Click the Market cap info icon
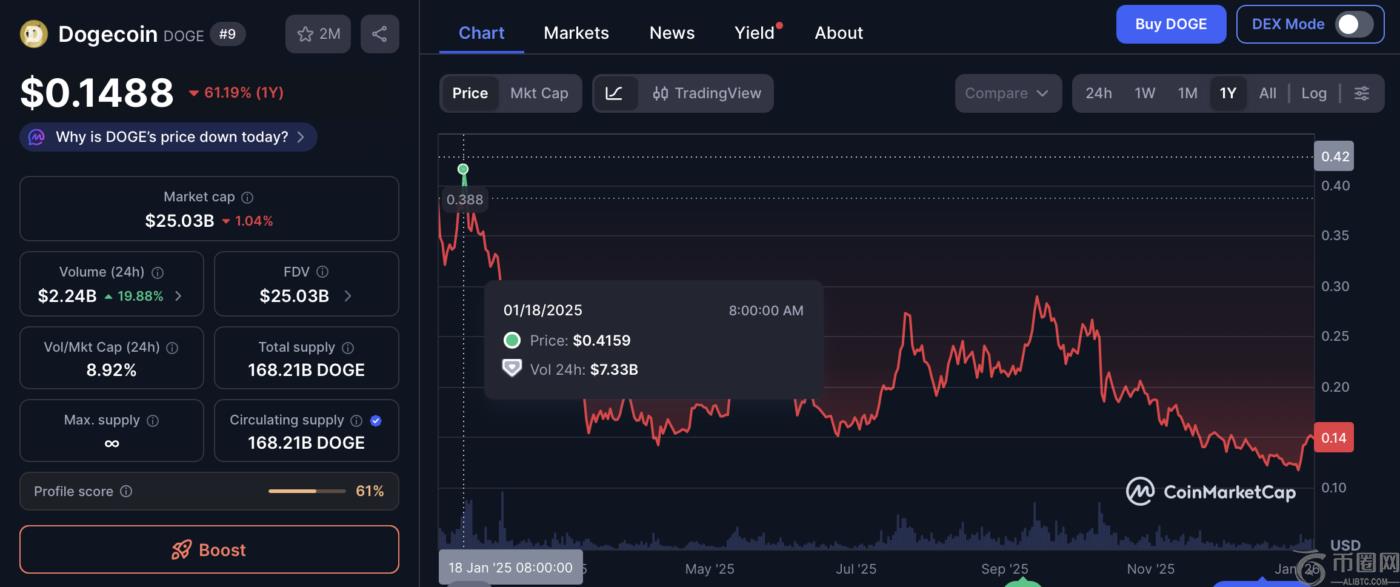The image size is (1400, 587). point(247,198)
